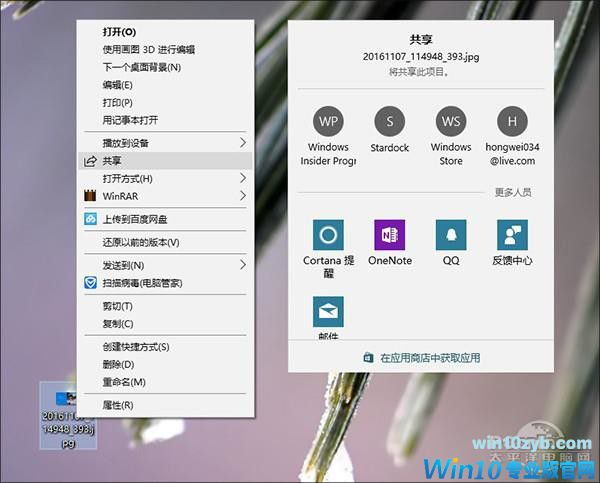Choose 重命名(M) in context menu
600x483 pixels.
(x=165, y=382)
